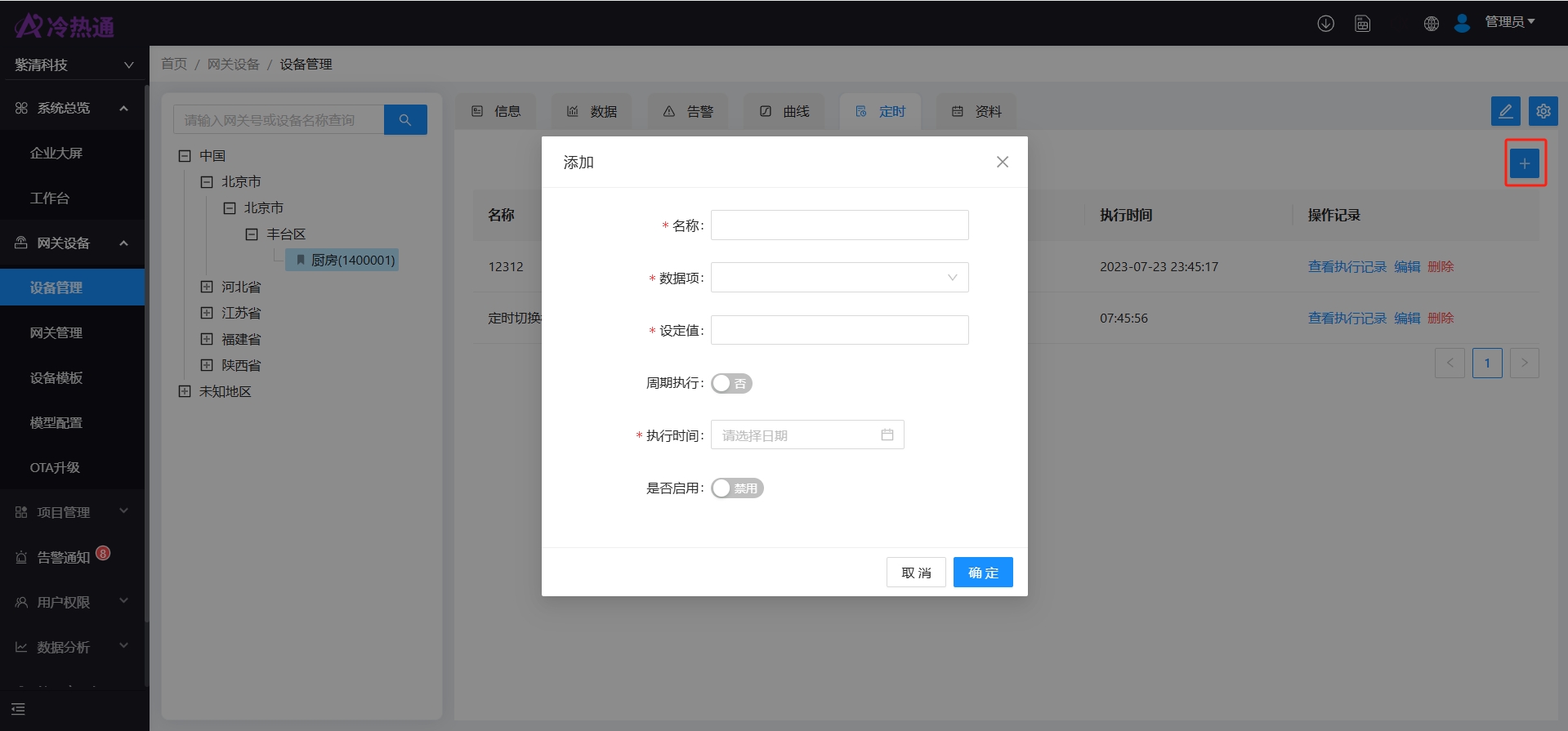Collapse the sidebar with the bottom menu icon
Screen dimensions: 1568x731
point(18,709)
